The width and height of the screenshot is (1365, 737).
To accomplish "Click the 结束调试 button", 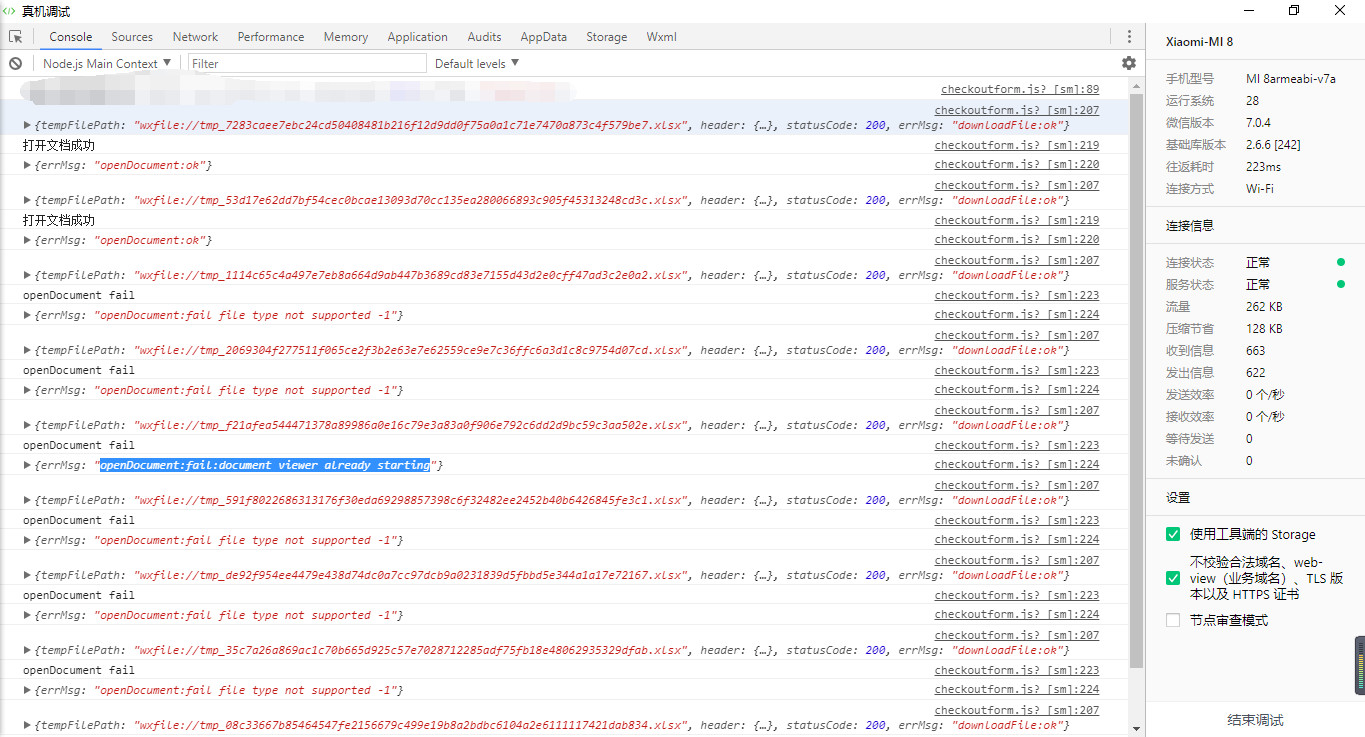I will click(x=1255, y=720).
